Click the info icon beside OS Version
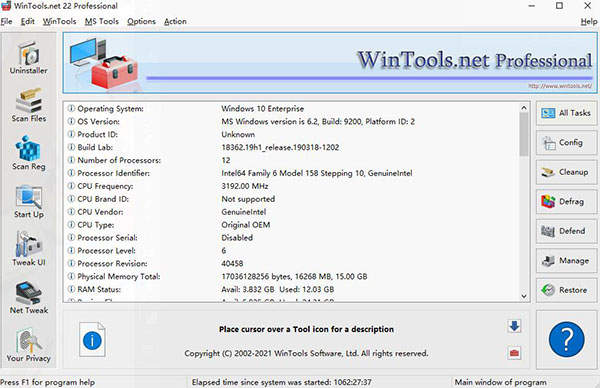Screen dimensions: 600x388 pyautogui.click(x=71, y=121)
